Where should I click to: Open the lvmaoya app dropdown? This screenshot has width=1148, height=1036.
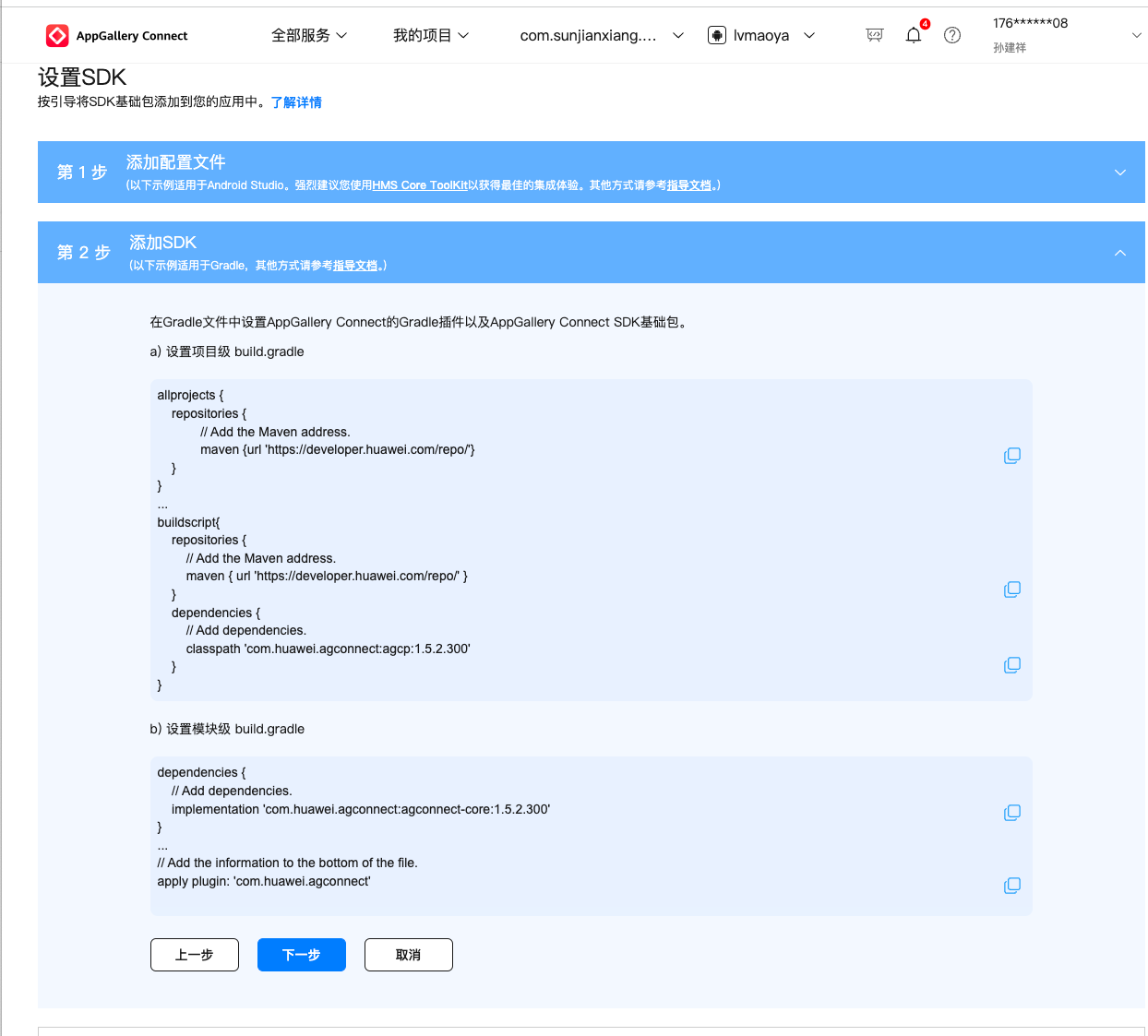(x=761, y=35)
